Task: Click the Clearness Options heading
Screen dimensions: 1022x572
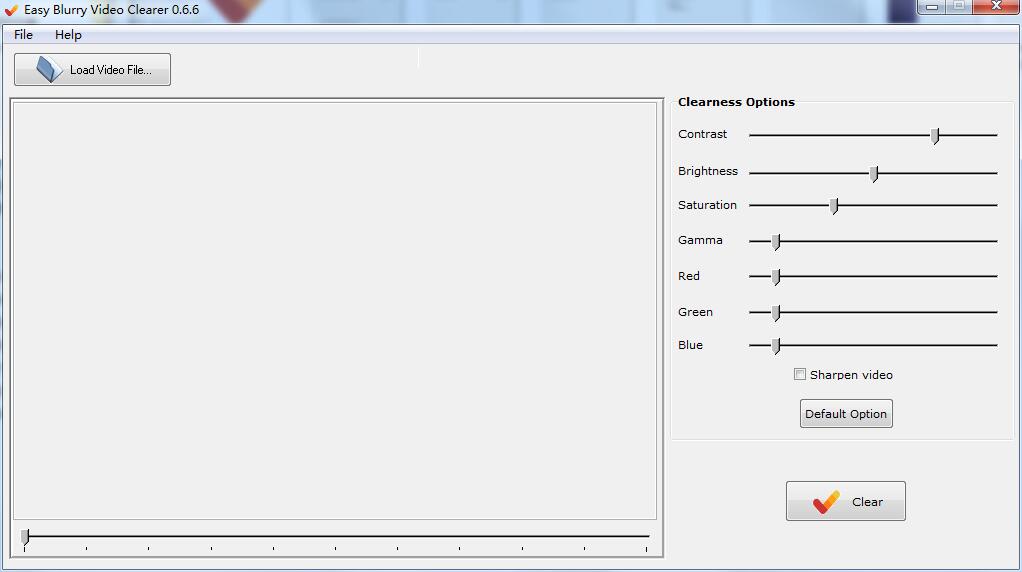Action: [x=737, y=102]
